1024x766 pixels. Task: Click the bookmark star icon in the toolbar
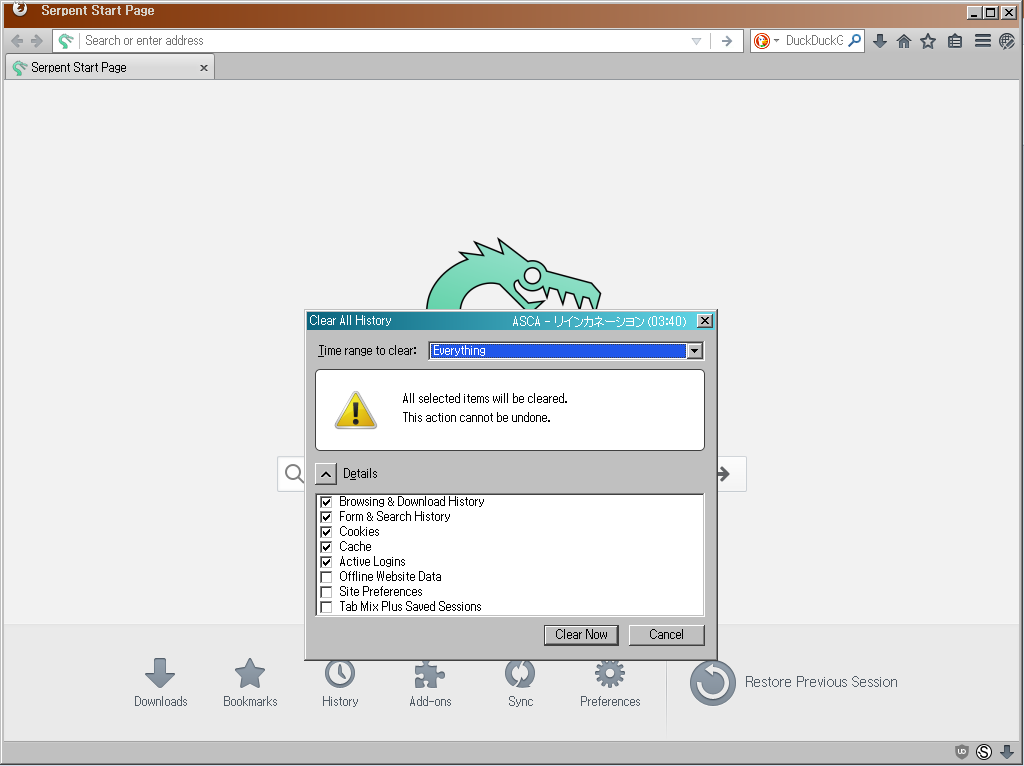pyautogui.click(x=928, y=41)
